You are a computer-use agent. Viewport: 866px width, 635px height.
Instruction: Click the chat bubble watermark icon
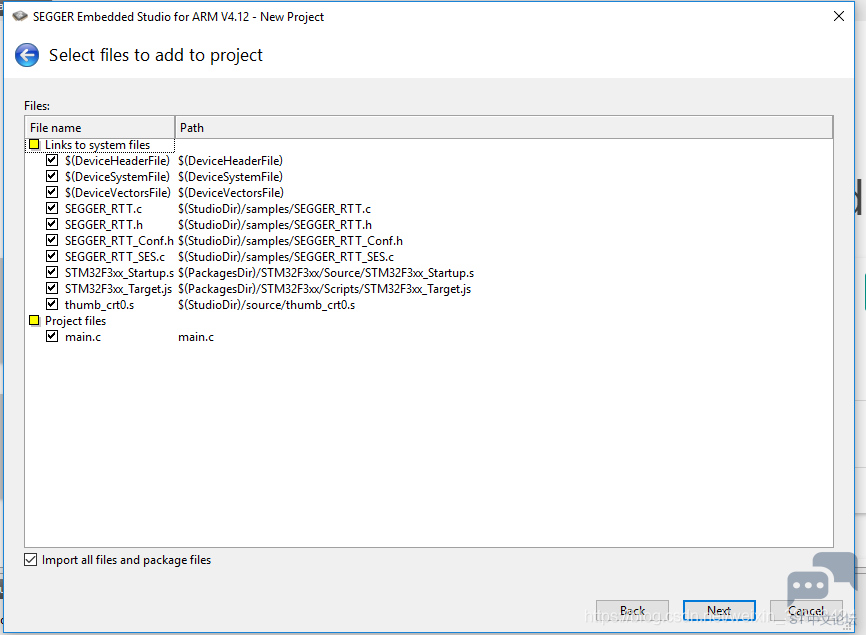(x=822, y=580)
